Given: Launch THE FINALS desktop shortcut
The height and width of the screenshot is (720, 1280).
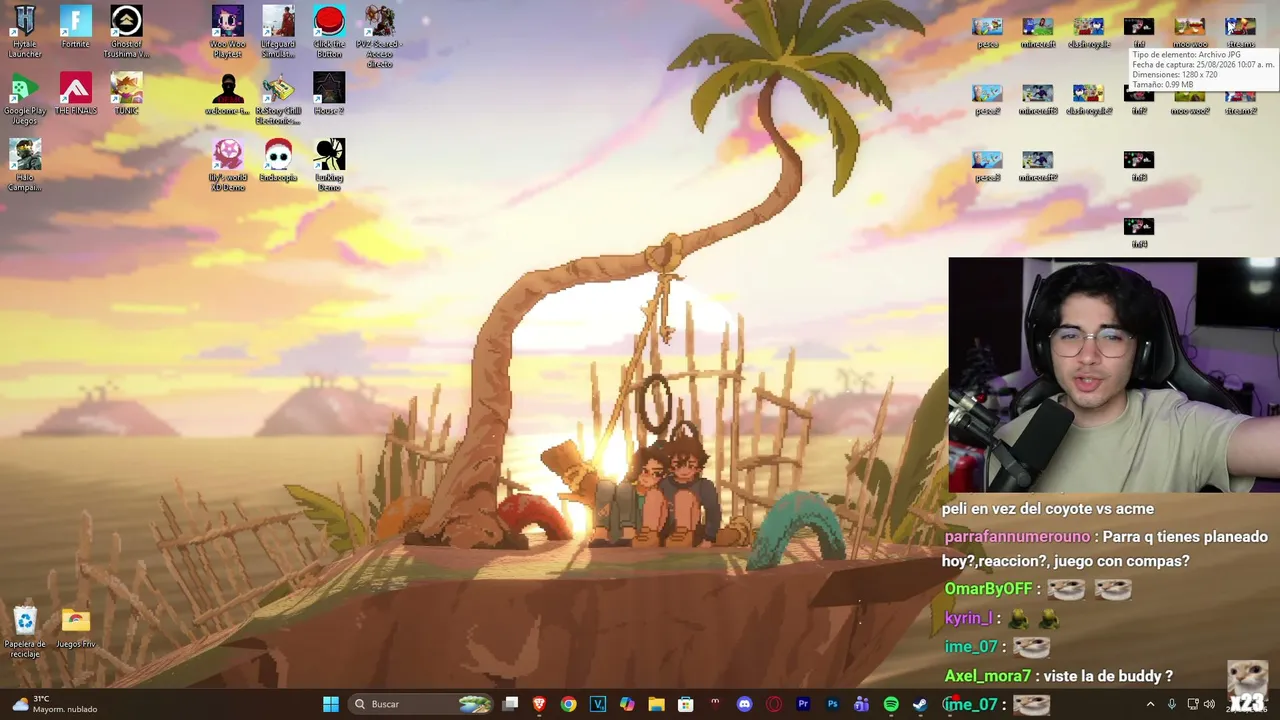Looking at the screenshot, I should (75, 93).
